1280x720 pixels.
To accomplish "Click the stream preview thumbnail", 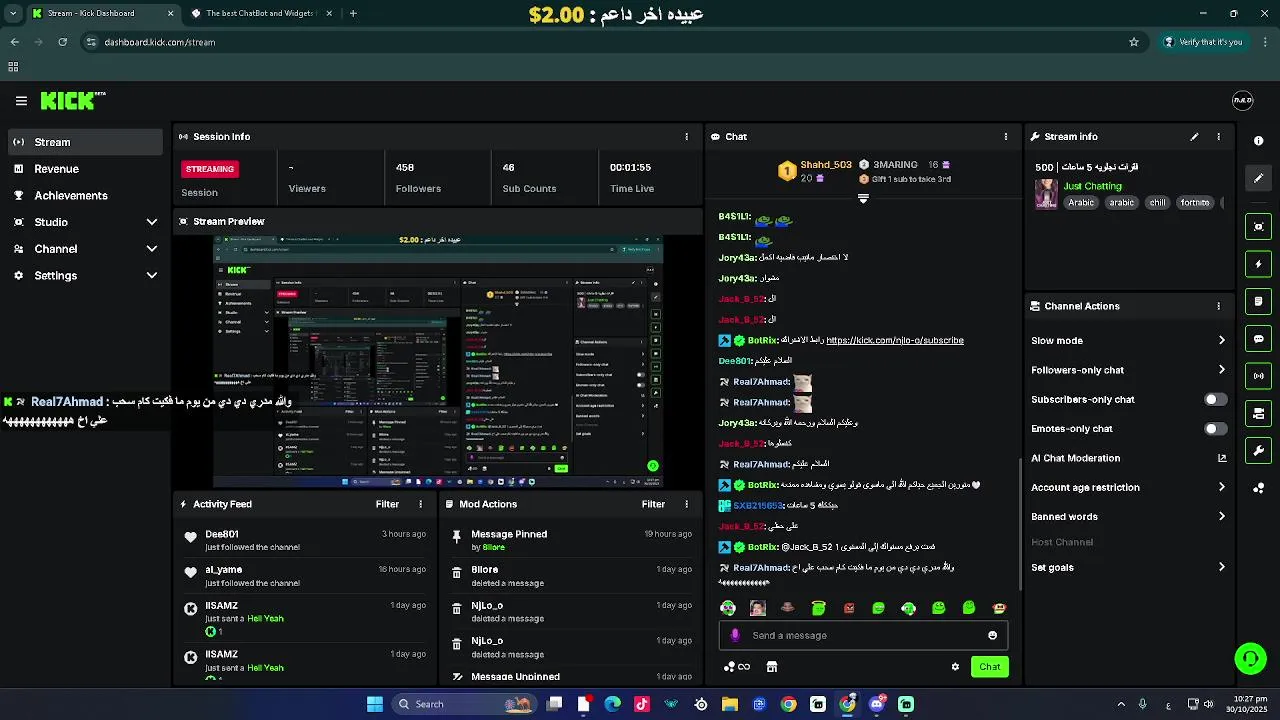I will coord(438,361).
